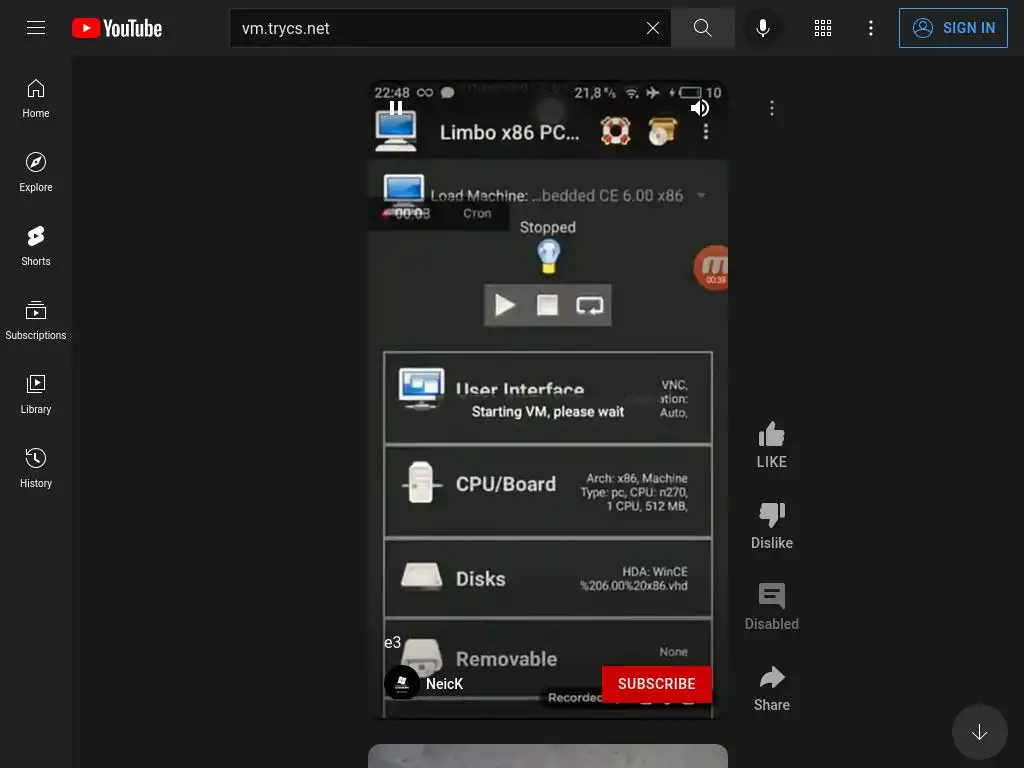Open Shorts in the sidebar

coord(36,246)
